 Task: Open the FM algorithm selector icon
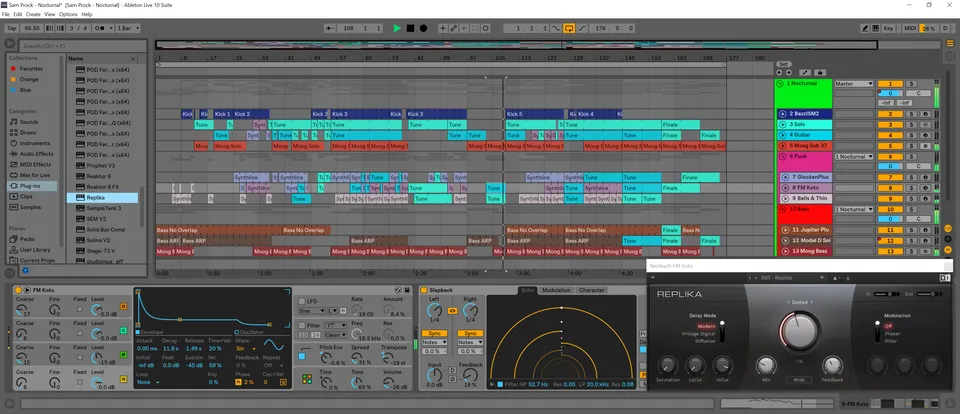coord(307,379)
